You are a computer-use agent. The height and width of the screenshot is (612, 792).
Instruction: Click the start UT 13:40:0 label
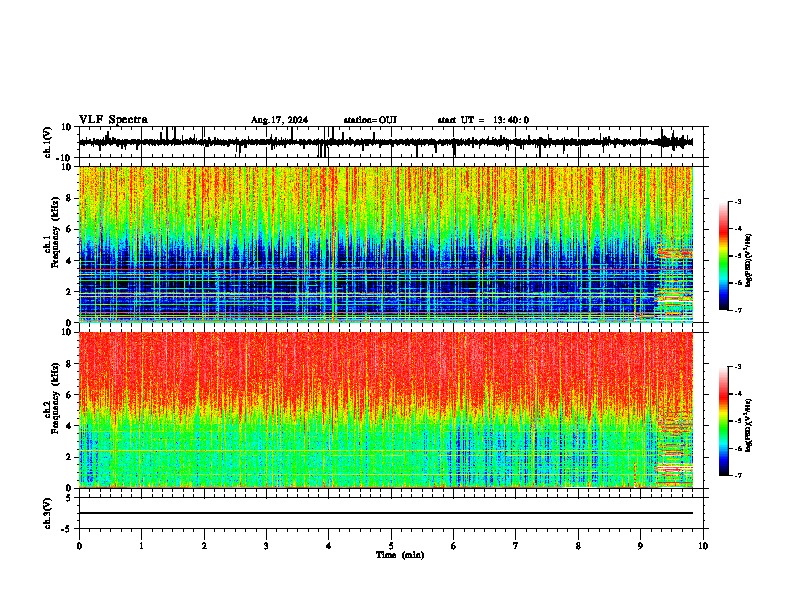tap(483, 120)
